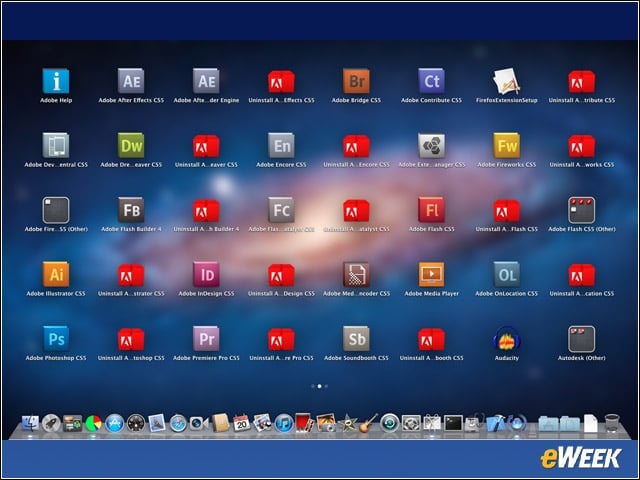
Task: Open the After Effects render engine app
Action: 206,81
